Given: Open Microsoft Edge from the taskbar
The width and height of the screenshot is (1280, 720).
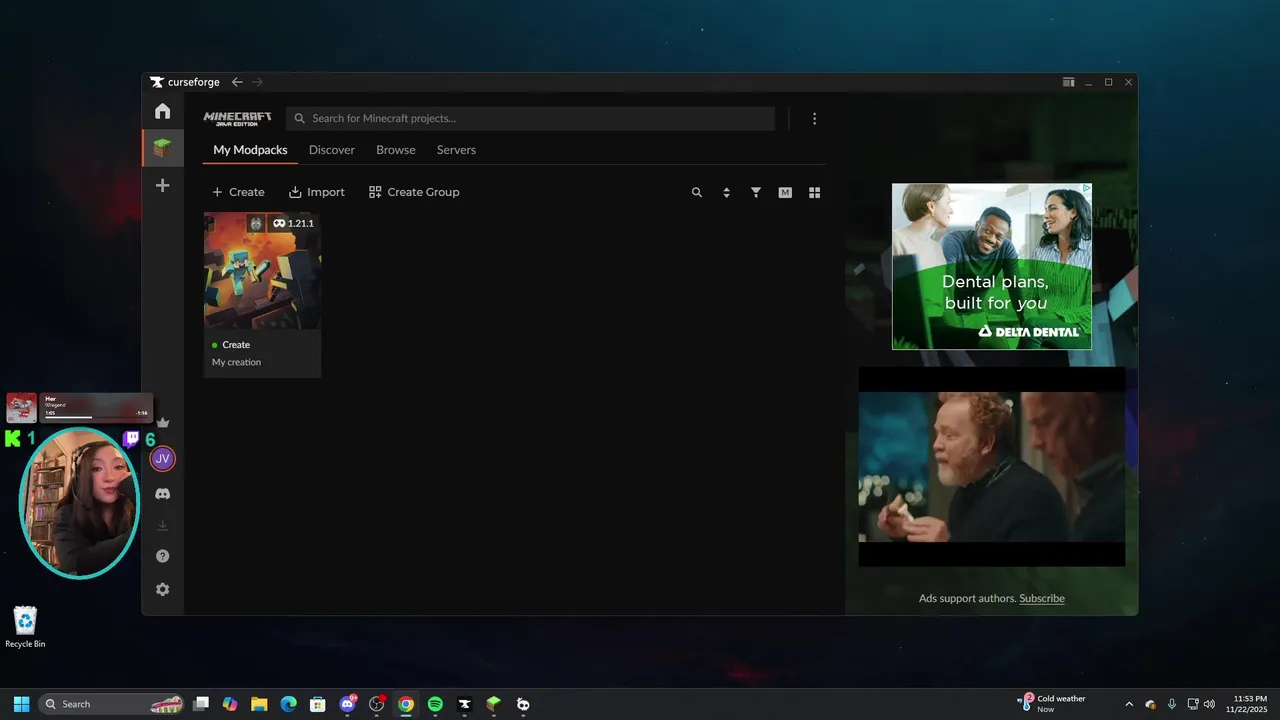Looking at the screenshot, I should pyautogui.click(x=288, y=704).
